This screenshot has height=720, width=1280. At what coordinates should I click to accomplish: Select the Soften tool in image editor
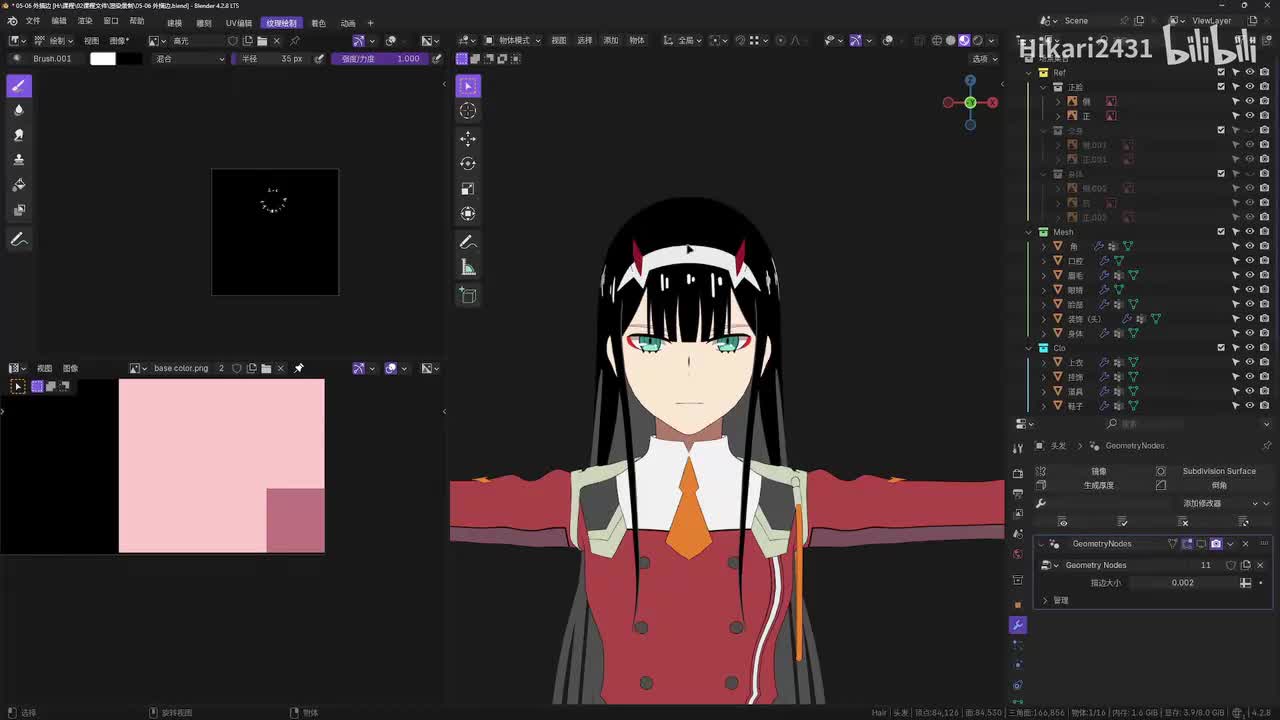pos(18,111)
